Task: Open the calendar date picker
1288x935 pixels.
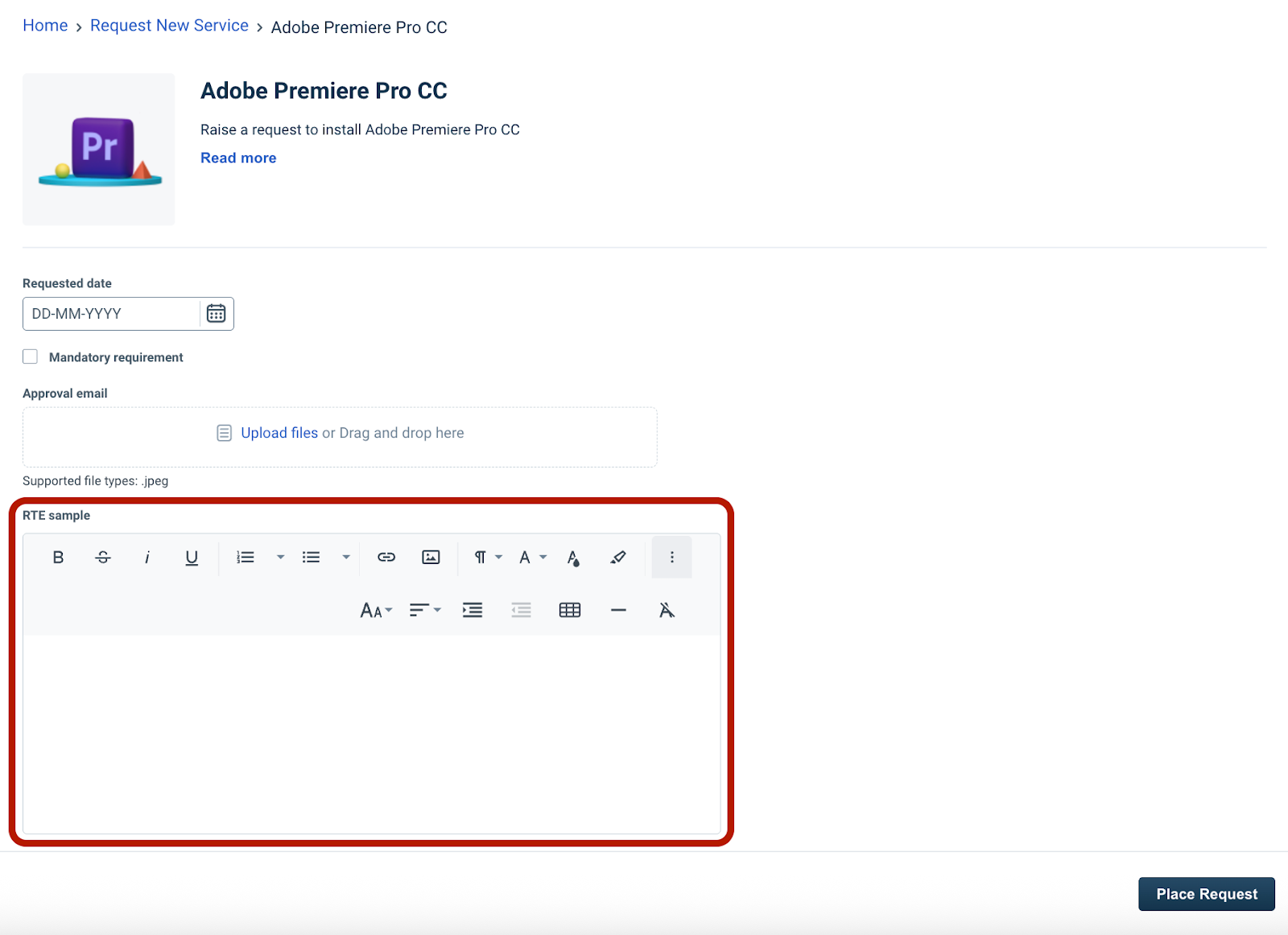Action: 217,314
